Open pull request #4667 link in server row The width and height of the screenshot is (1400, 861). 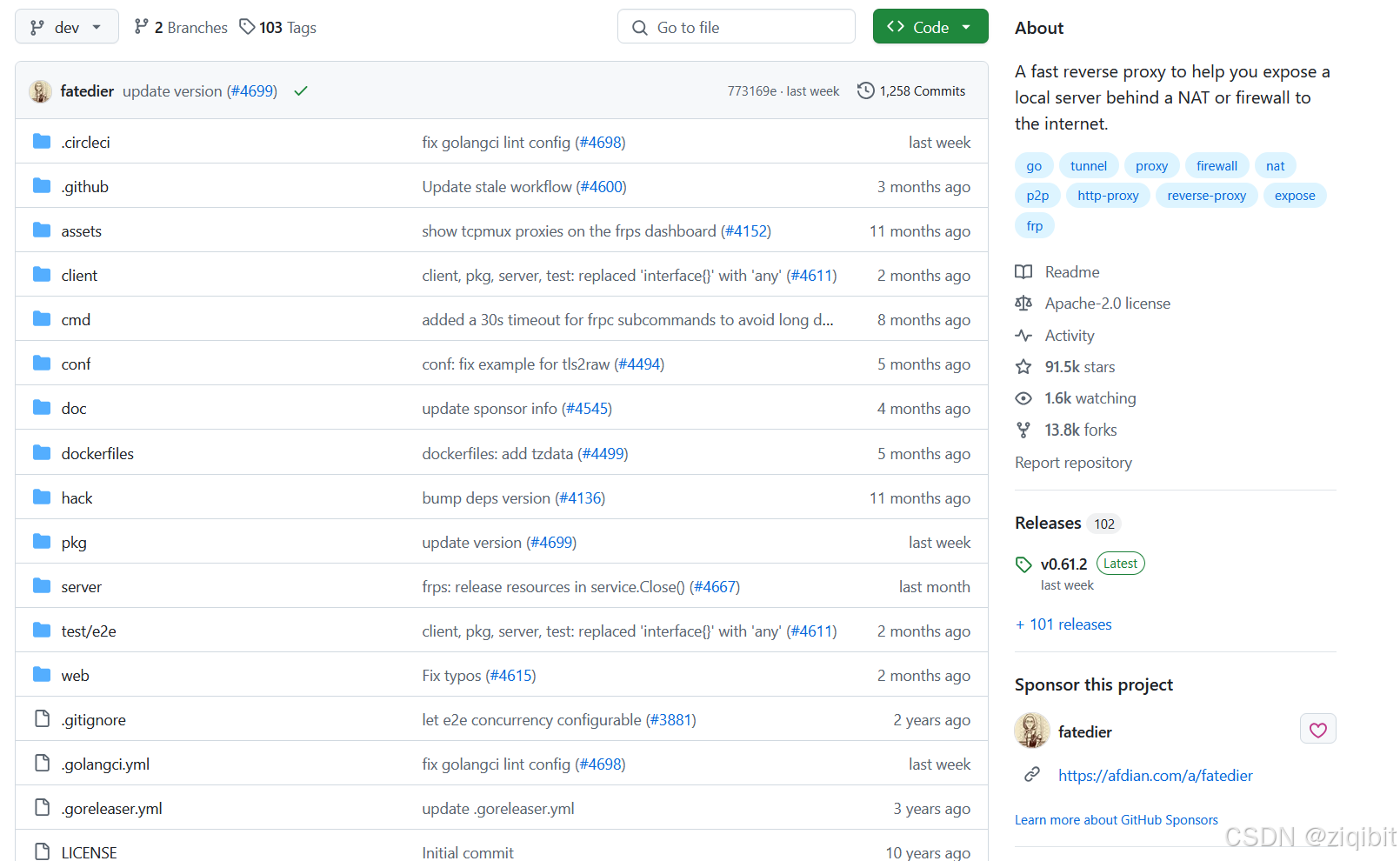tap(715, 587)
